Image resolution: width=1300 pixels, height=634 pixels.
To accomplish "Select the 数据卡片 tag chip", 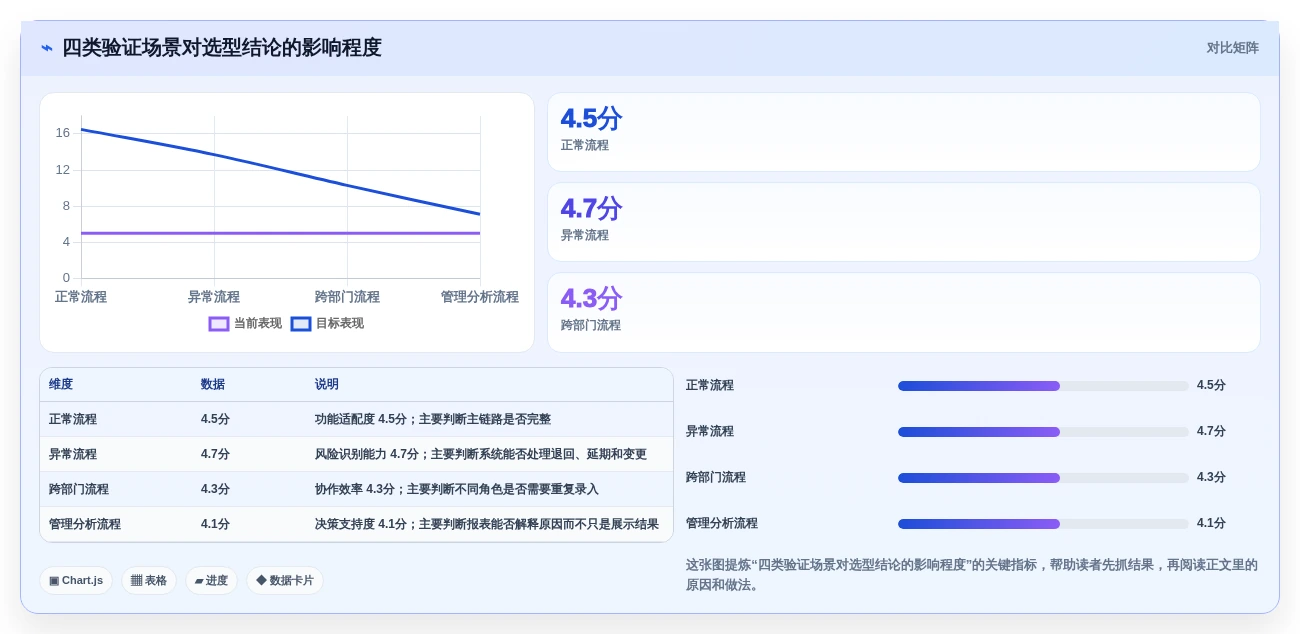I will point(285,580).
